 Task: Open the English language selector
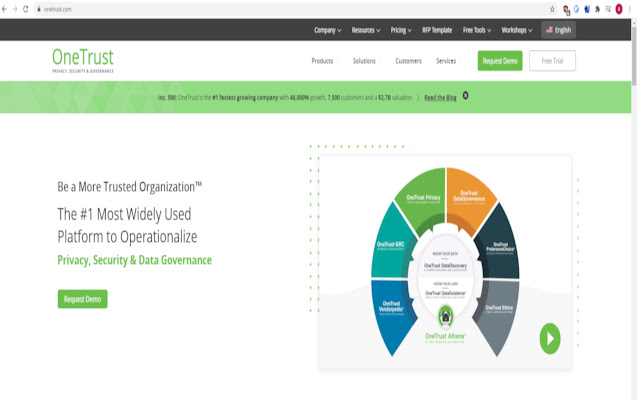coord(558,30)
